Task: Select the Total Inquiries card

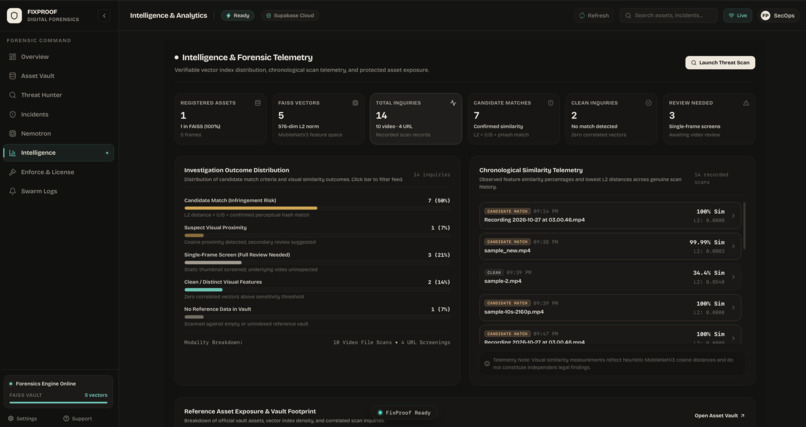Action: [x=415, y=119]
